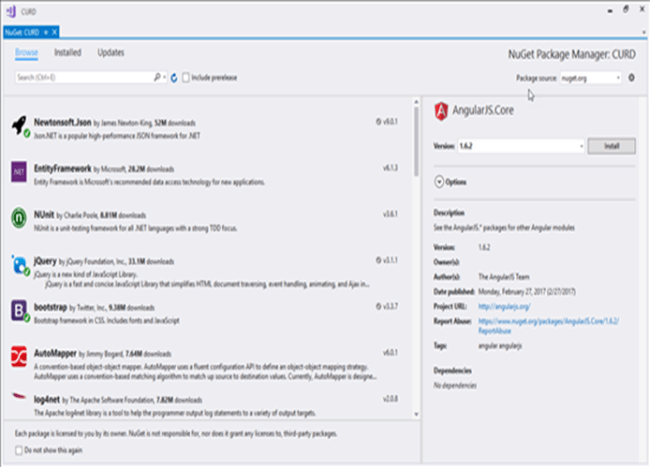Viewport: 650px width, 467px height.
Task: Open the Version 1.6.2 dropdown
Action: [x=521, y=146]
